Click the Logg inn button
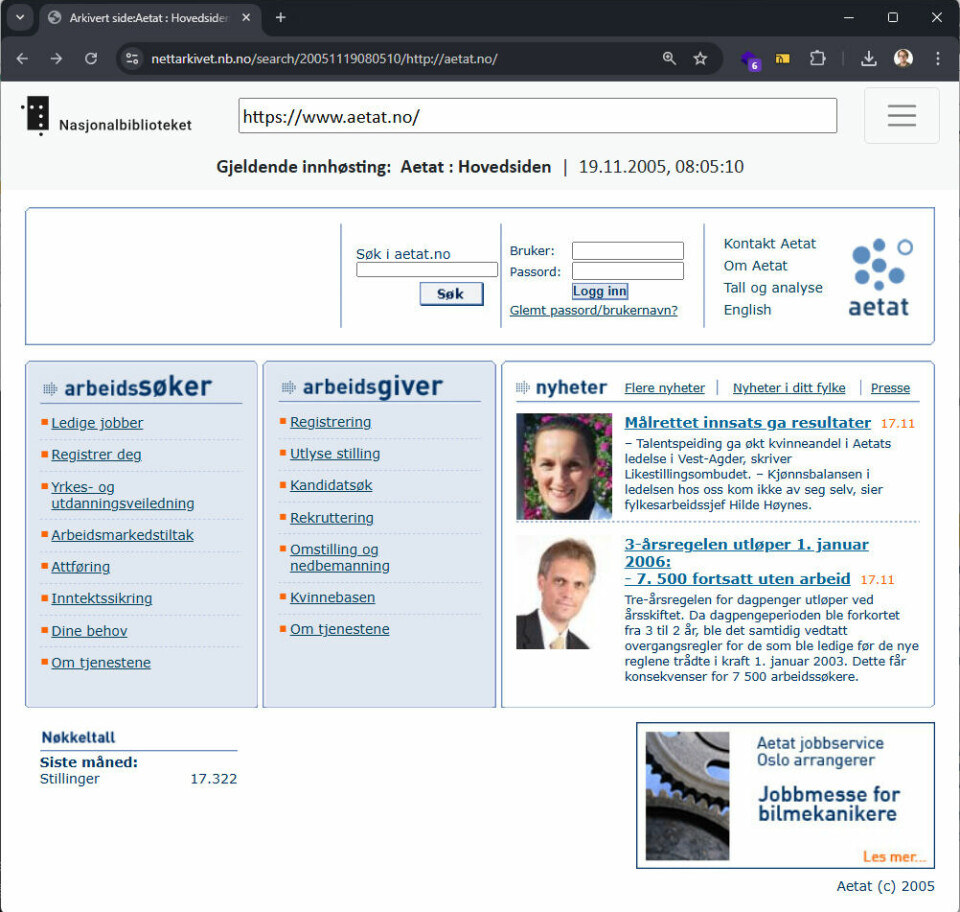This screenshot has width=960, height=912. (600, 291)
